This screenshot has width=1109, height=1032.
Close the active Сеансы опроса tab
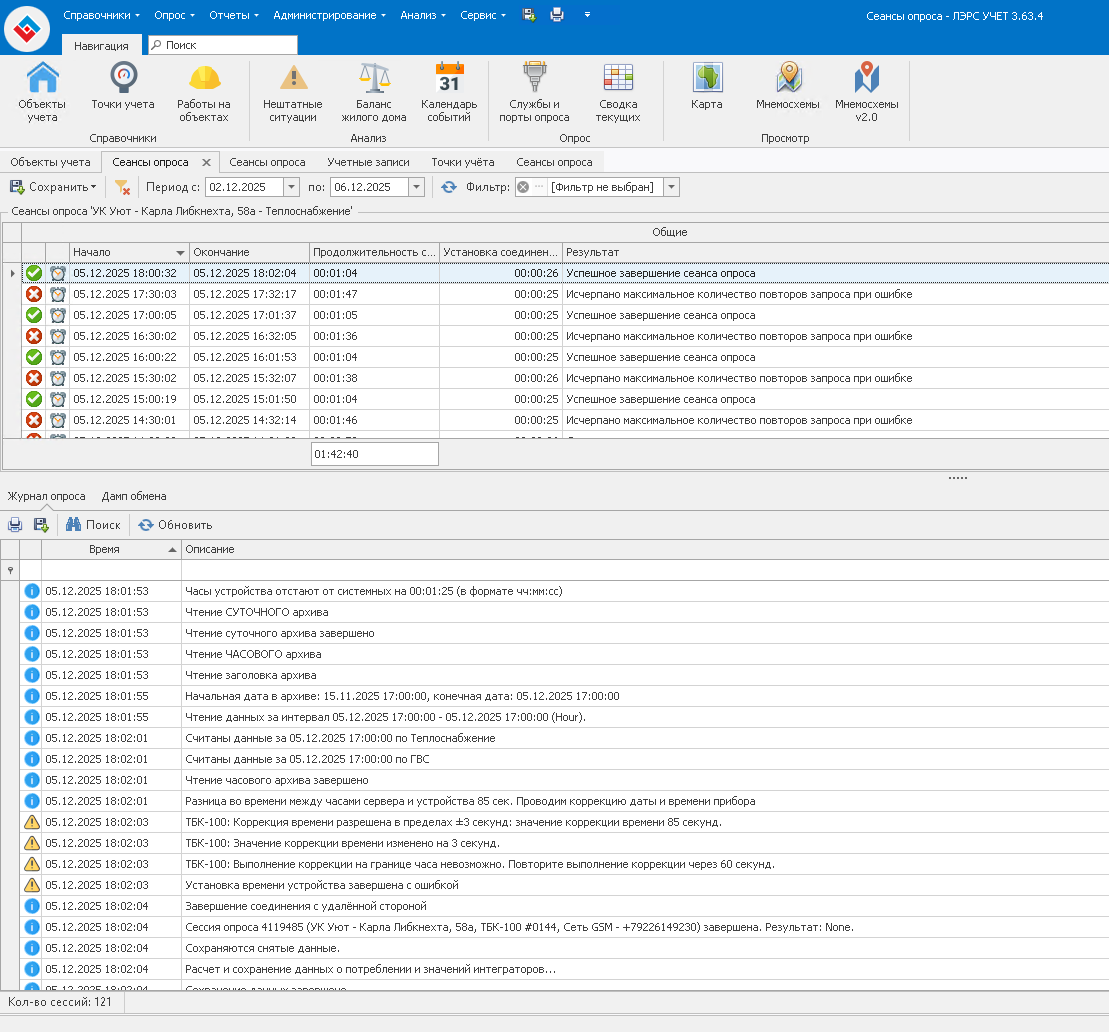tap(206, 162)
